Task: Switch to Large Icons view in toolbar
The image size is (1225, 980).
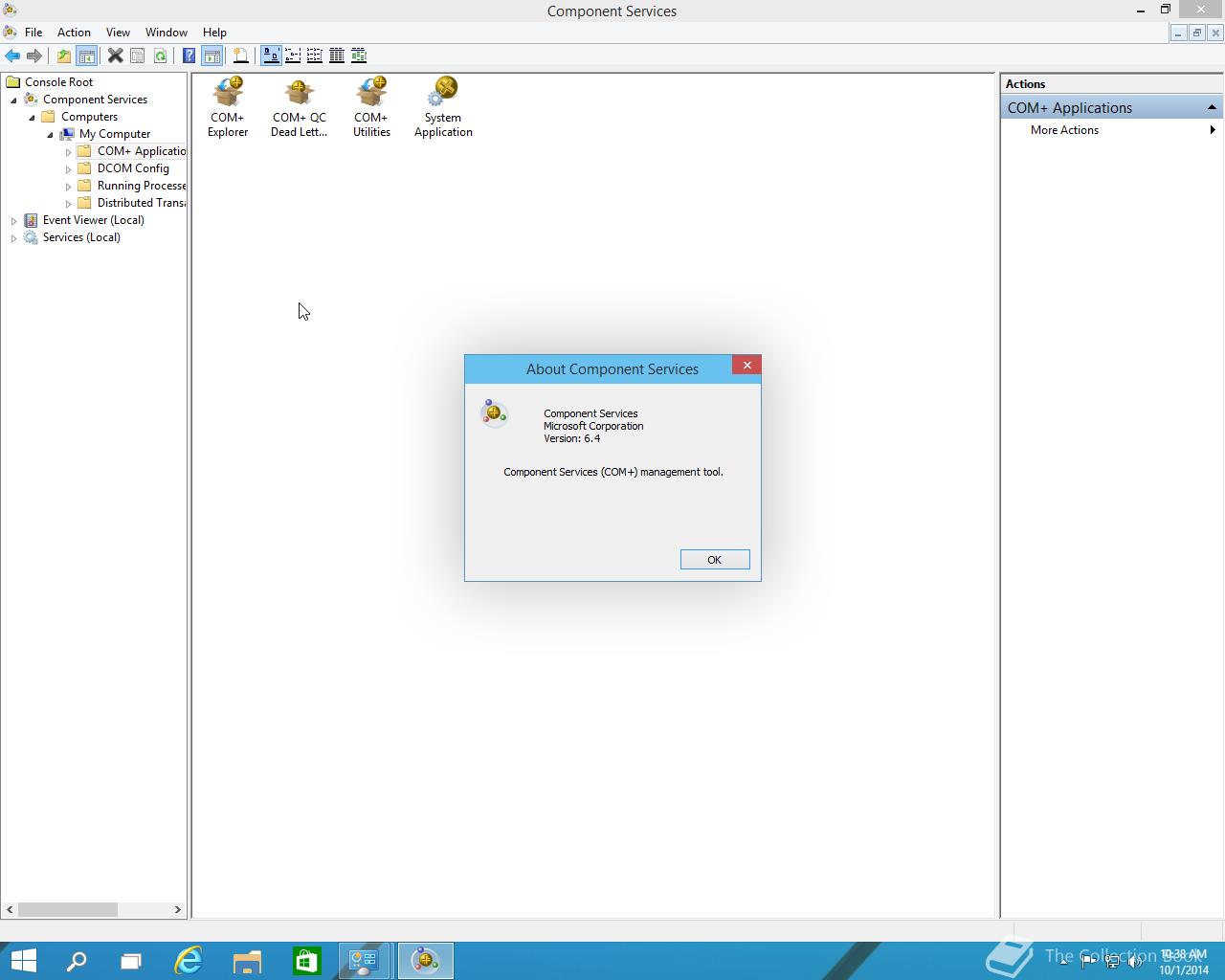Action: [x=271, y=56]
